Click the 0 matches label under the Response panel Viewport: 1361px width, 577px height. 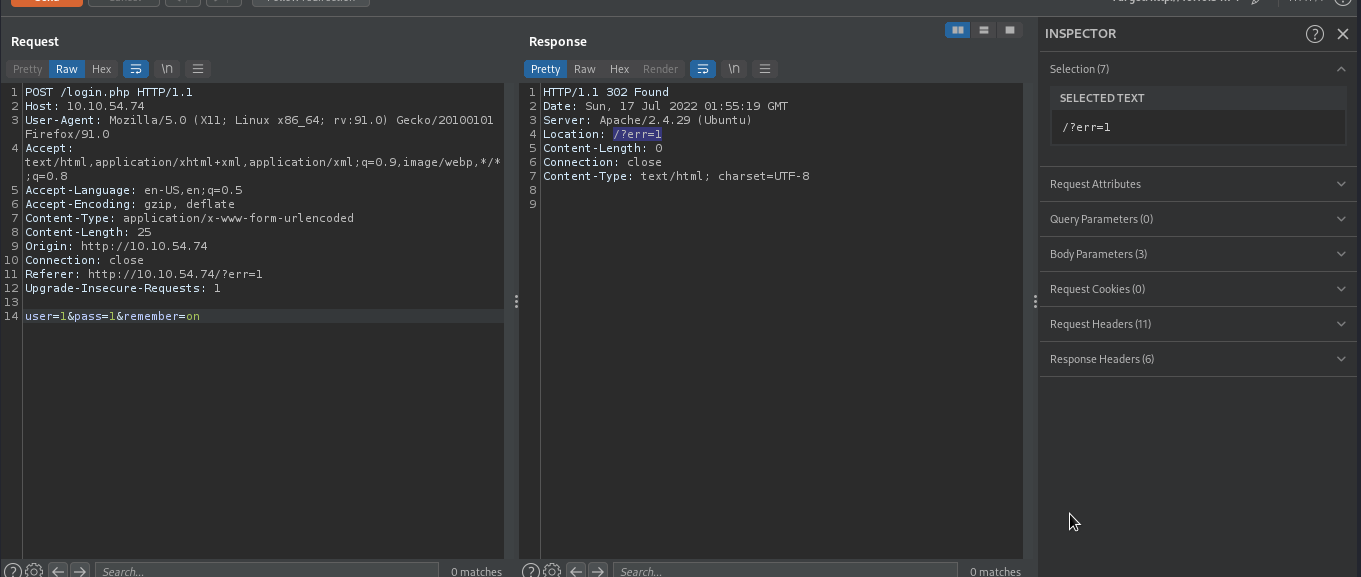(995, 572)
